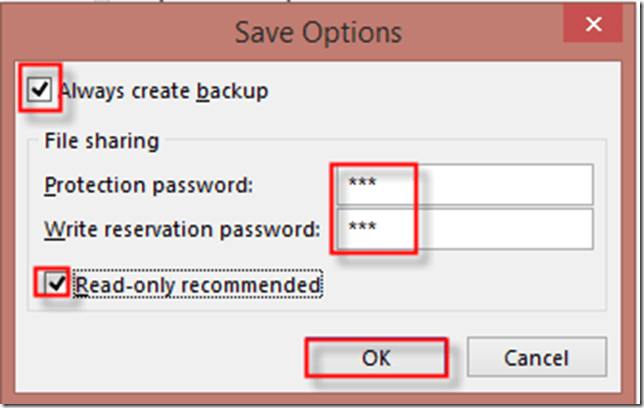The image size is (644, 408).
Task: Click the "Read-only recommended" label text
Action: pos(198,285)
